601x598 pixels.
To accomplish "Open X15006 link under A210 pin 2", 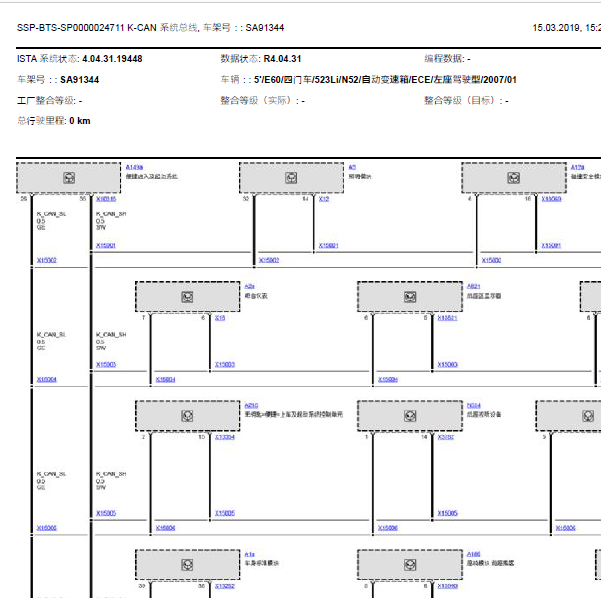I will click(166, 528).
